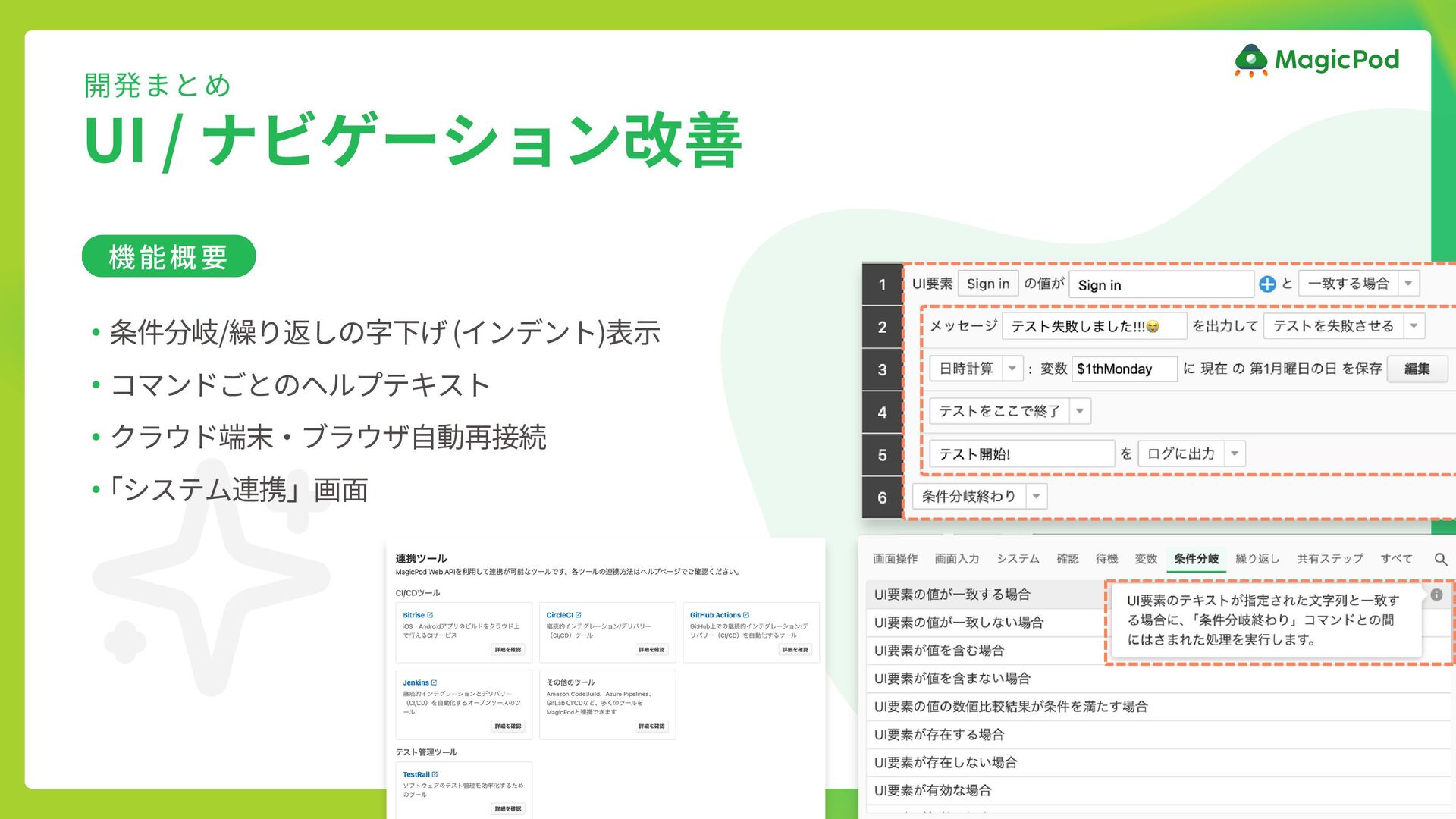
Task: Click external link icon next to TestRail
Action: click(x=435, y=774)
